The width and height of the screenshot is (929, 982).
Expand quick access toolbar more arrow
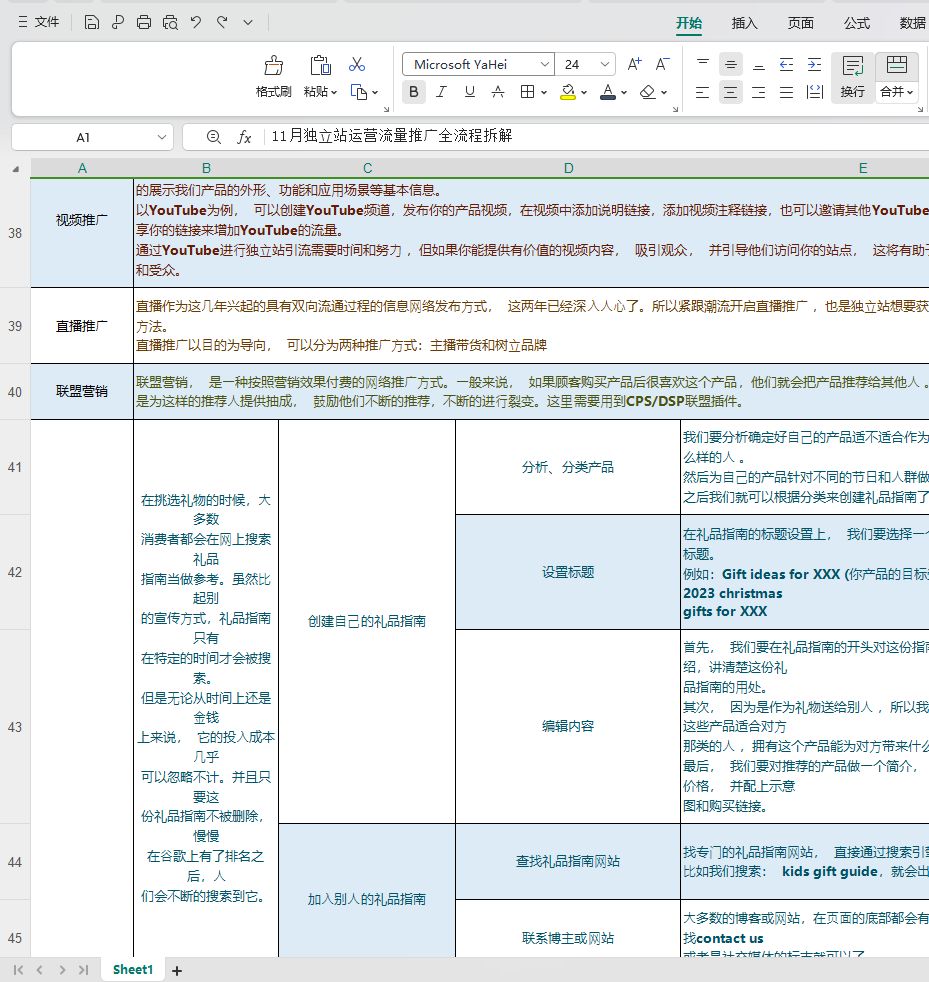[248, 23]
